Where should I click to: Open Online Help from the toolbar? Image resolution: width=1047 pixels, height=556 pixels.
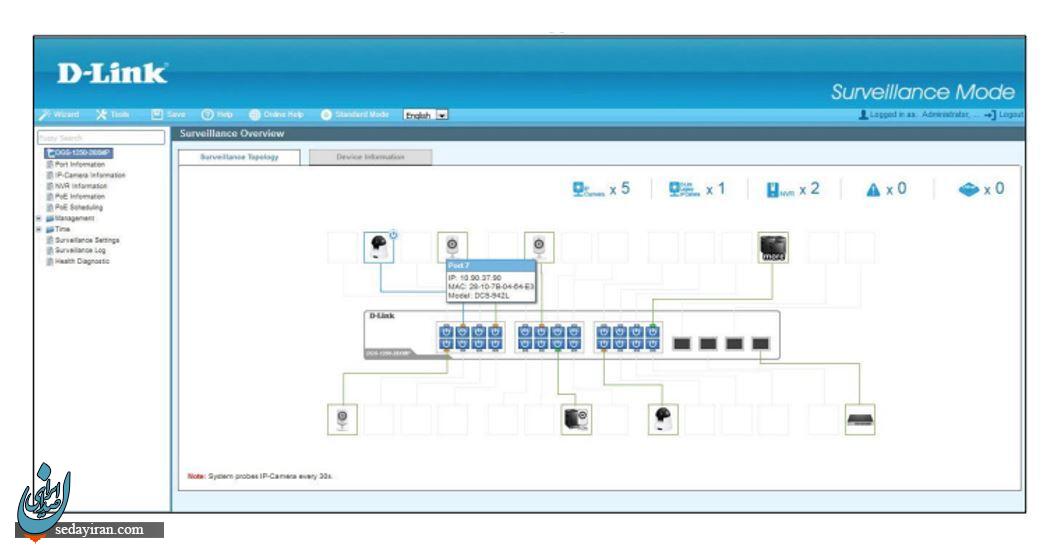point(276,115)
